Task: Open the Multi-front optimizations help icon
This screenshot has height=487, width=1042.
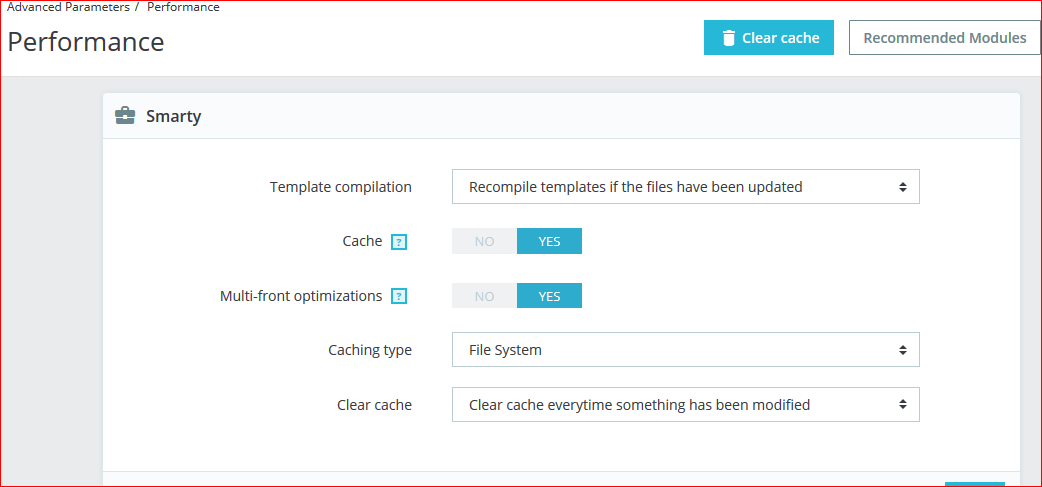Action: tap(399, 297)
